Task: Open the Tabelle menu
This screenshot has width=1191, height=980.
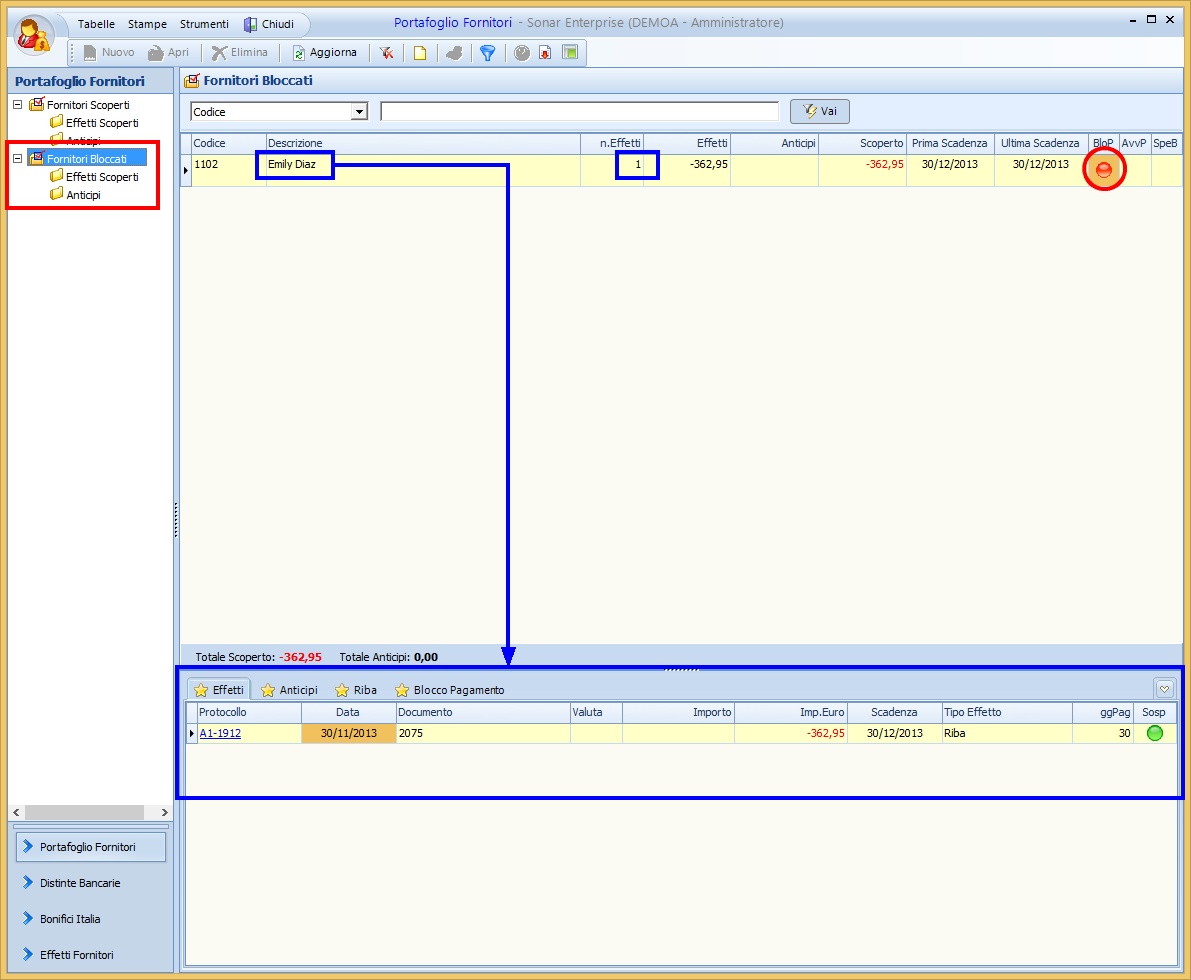Action: [x=96, y=24]
